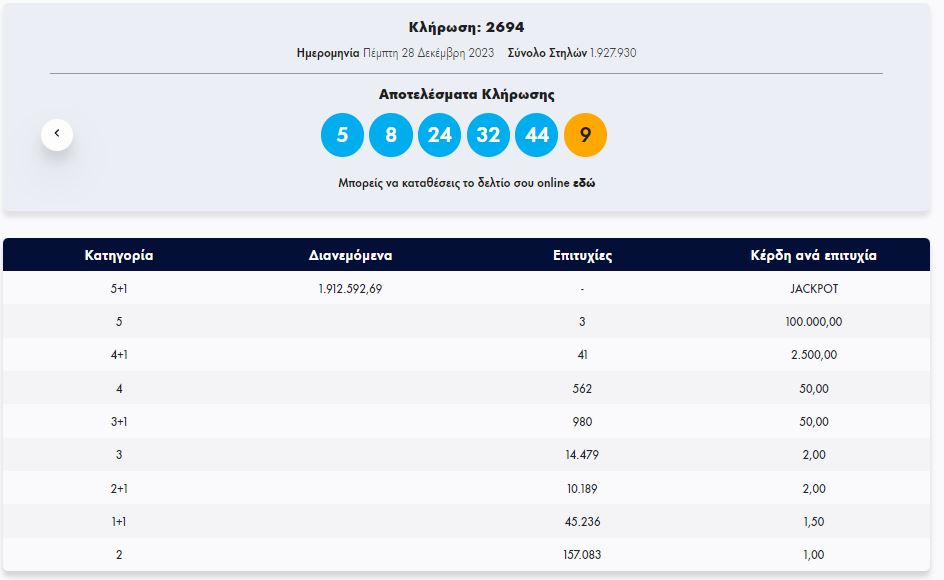Click the 'Κέρδη ανά επιτυχία' column header
This screenshot has width=944, height=580.
[813, 255]
